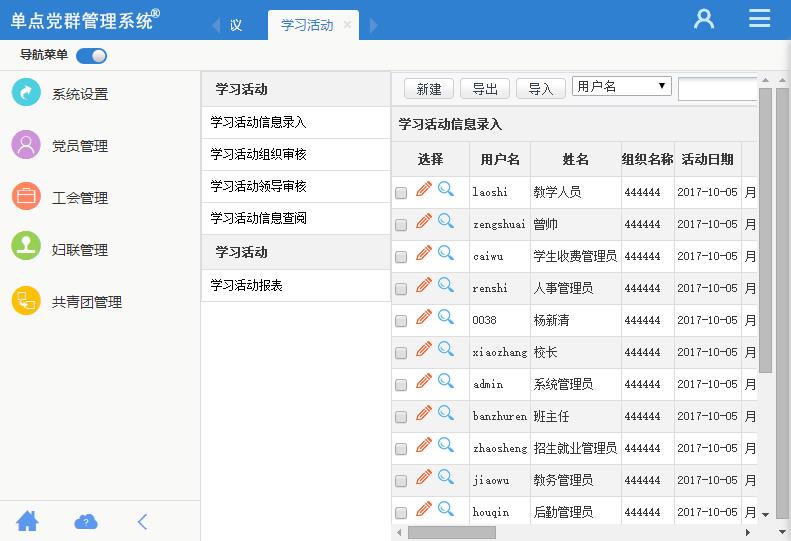Edit the laoshi row with pencil icon

(x=424, y=189)
